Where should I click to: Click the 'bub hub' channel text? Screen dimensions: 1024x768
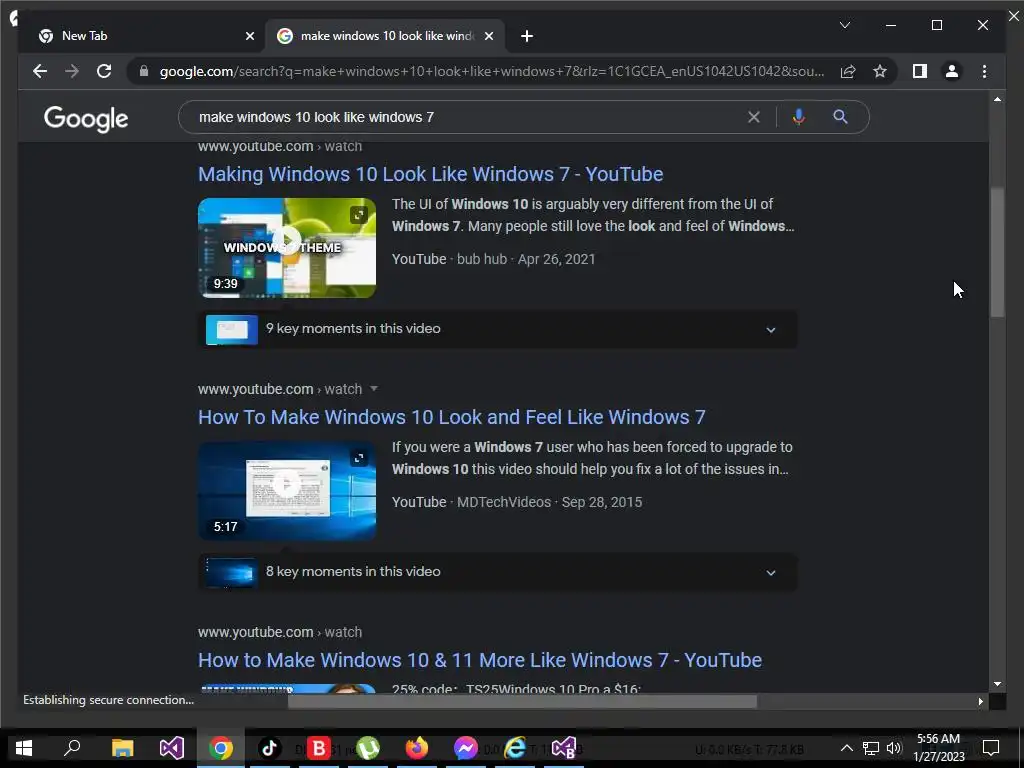pyautogui.click(x=482, y=259)
